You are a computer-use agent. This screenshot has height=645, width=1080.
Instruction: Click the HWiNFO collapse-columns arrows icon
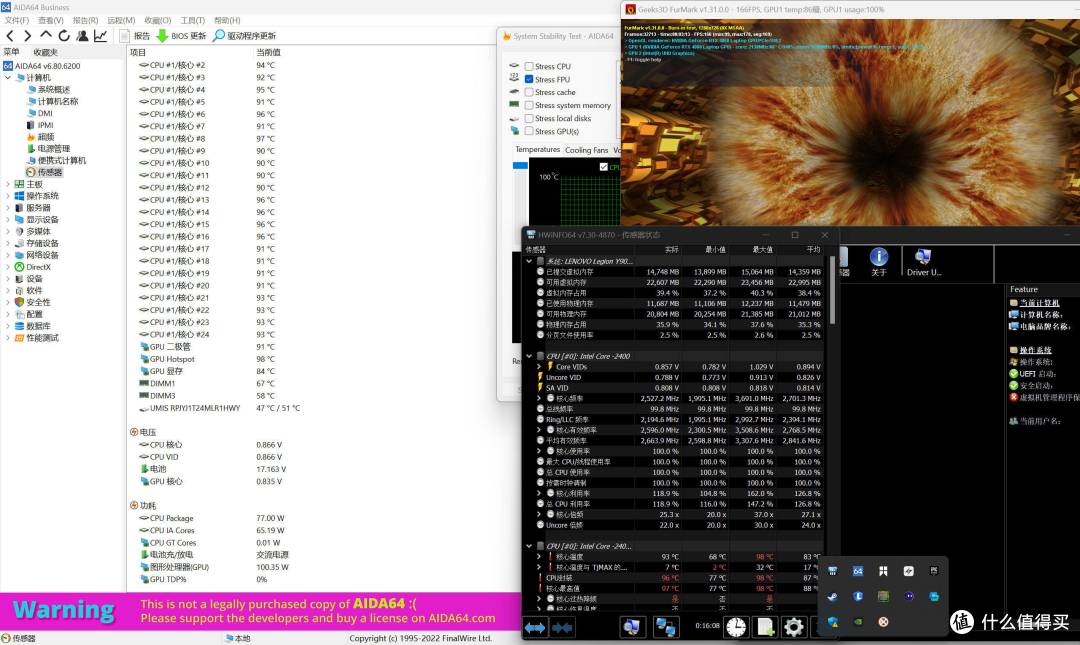pyautogui.click(x=562, y=627)
